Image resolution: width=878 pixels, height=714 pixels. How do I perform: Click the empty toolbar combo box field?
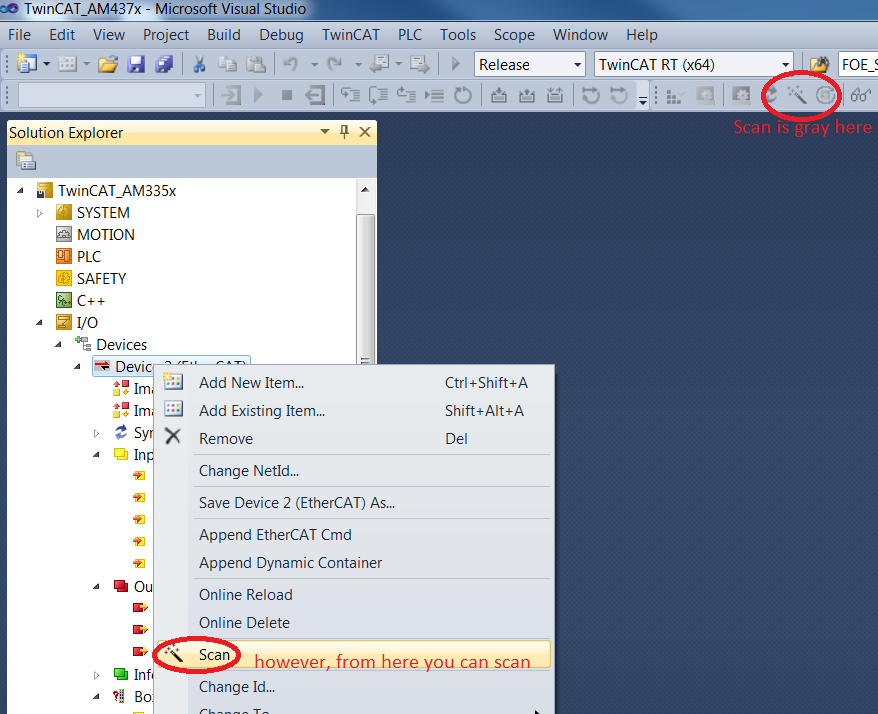111,95
